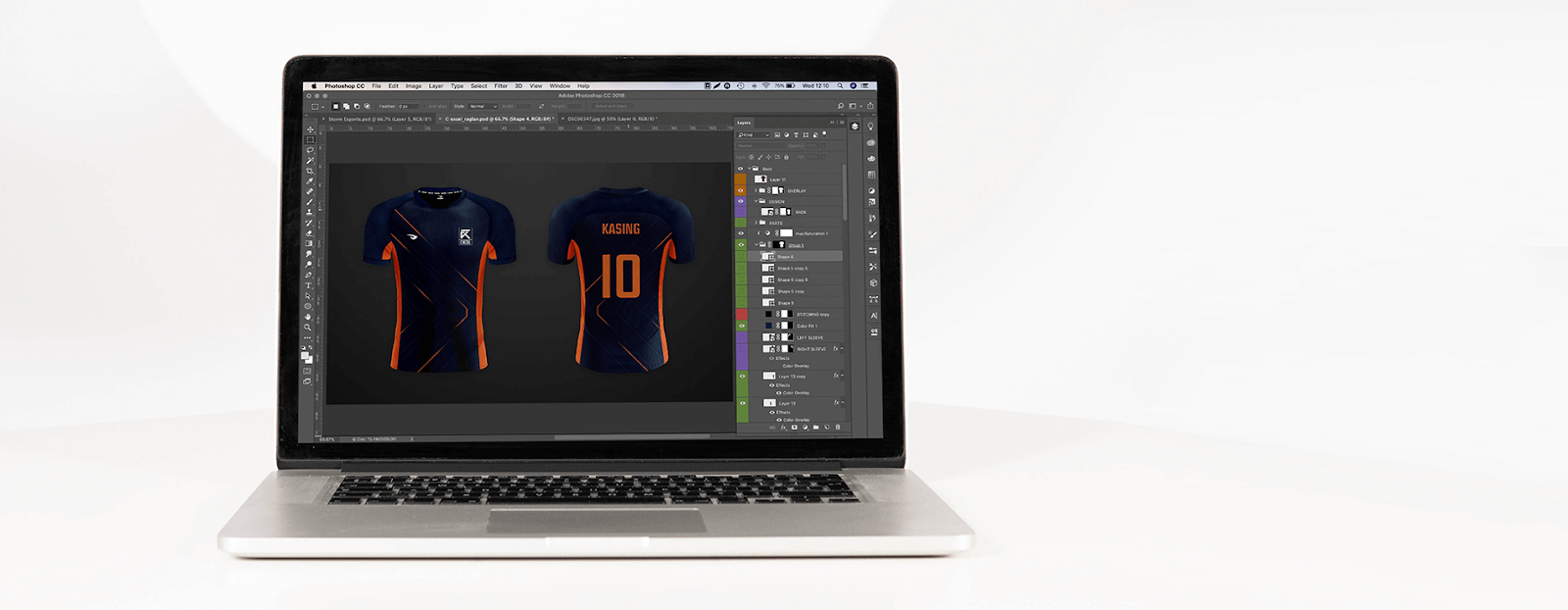Open the Learn lightbulb panel icon

pos(870,127)
